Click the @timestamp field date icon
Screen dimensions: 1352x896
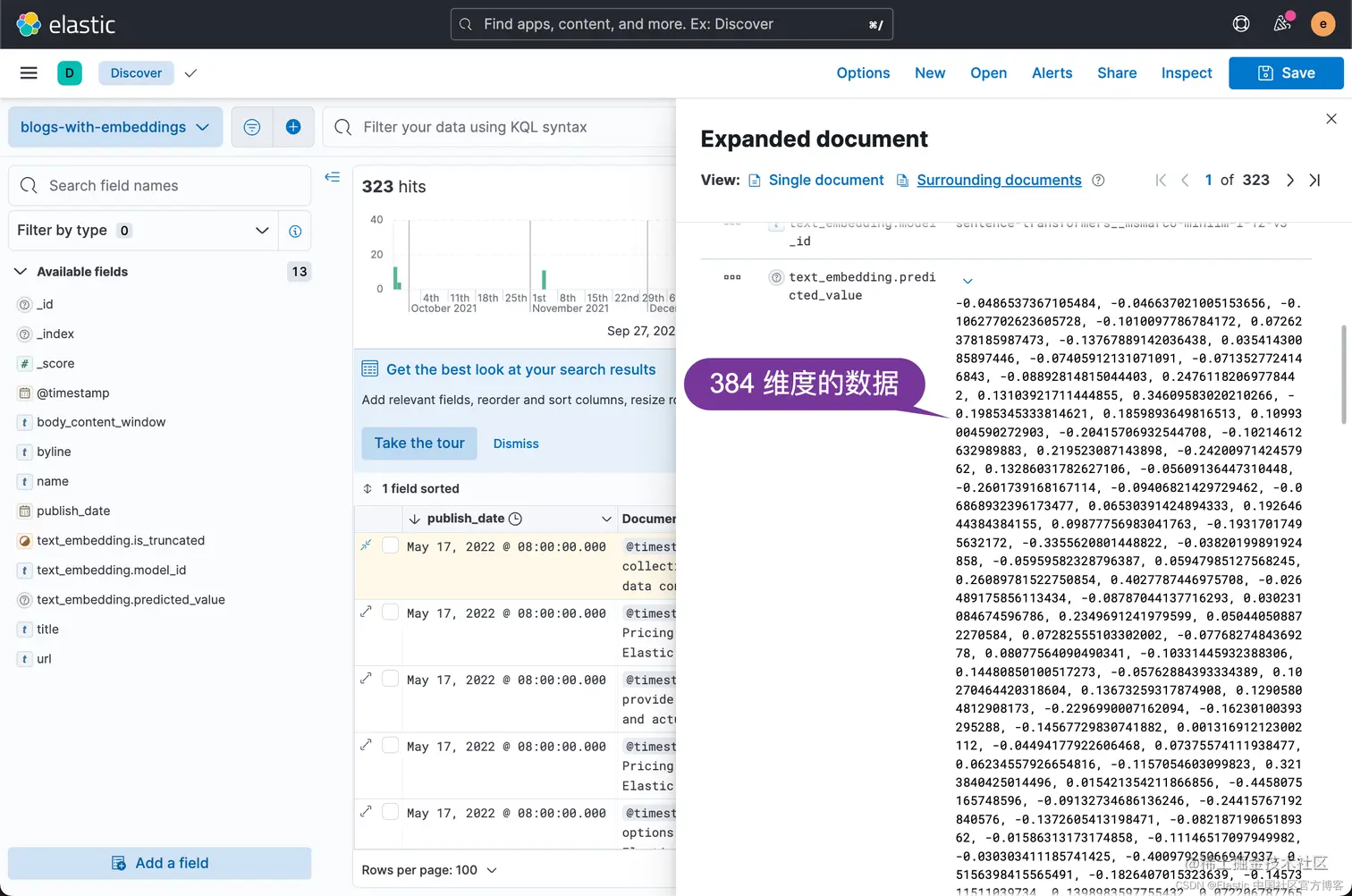pyautogui.click(x=25, y=393)
